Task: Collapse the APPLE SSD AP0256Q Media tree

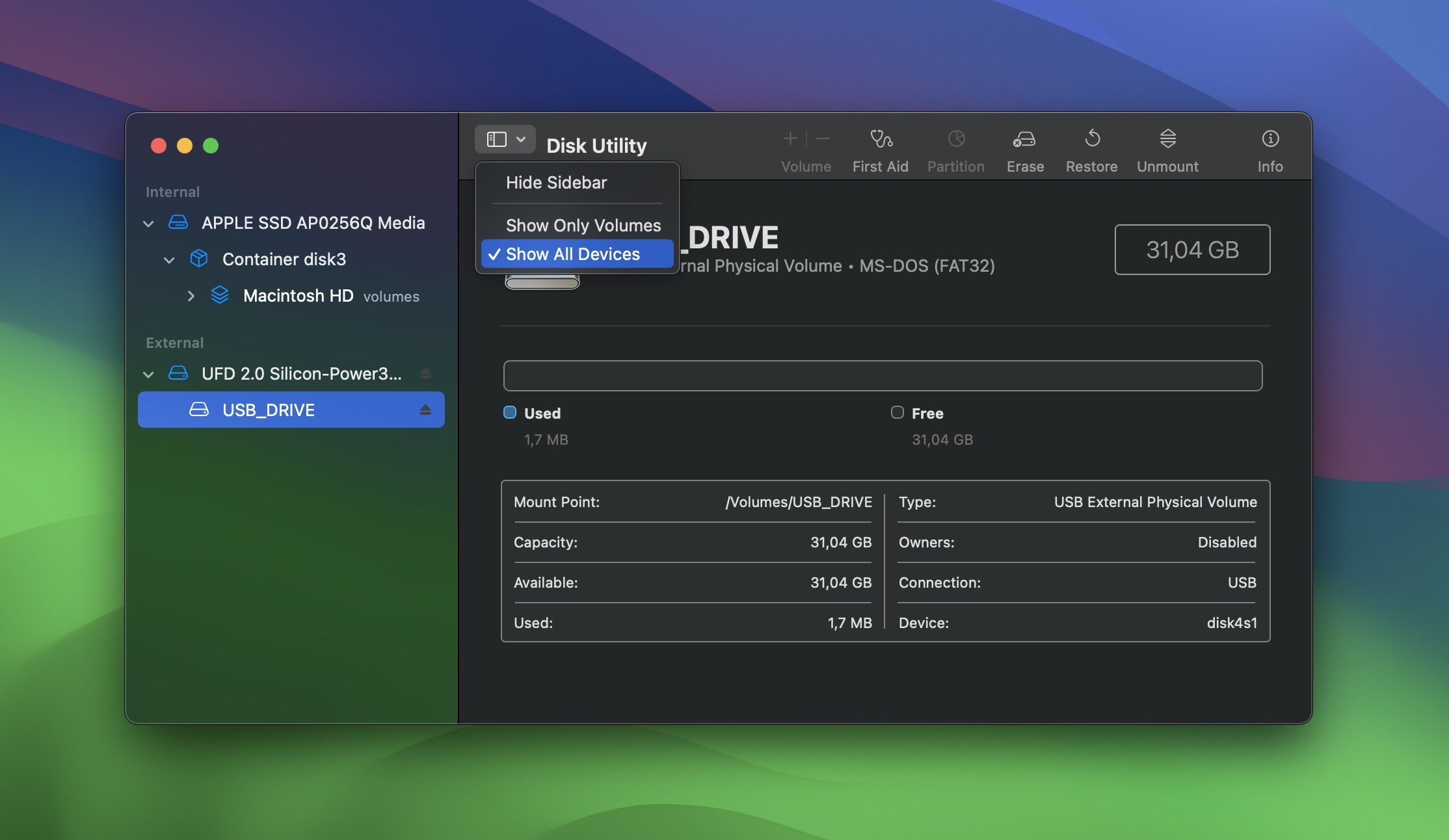Action: click(x=148, y=224)
